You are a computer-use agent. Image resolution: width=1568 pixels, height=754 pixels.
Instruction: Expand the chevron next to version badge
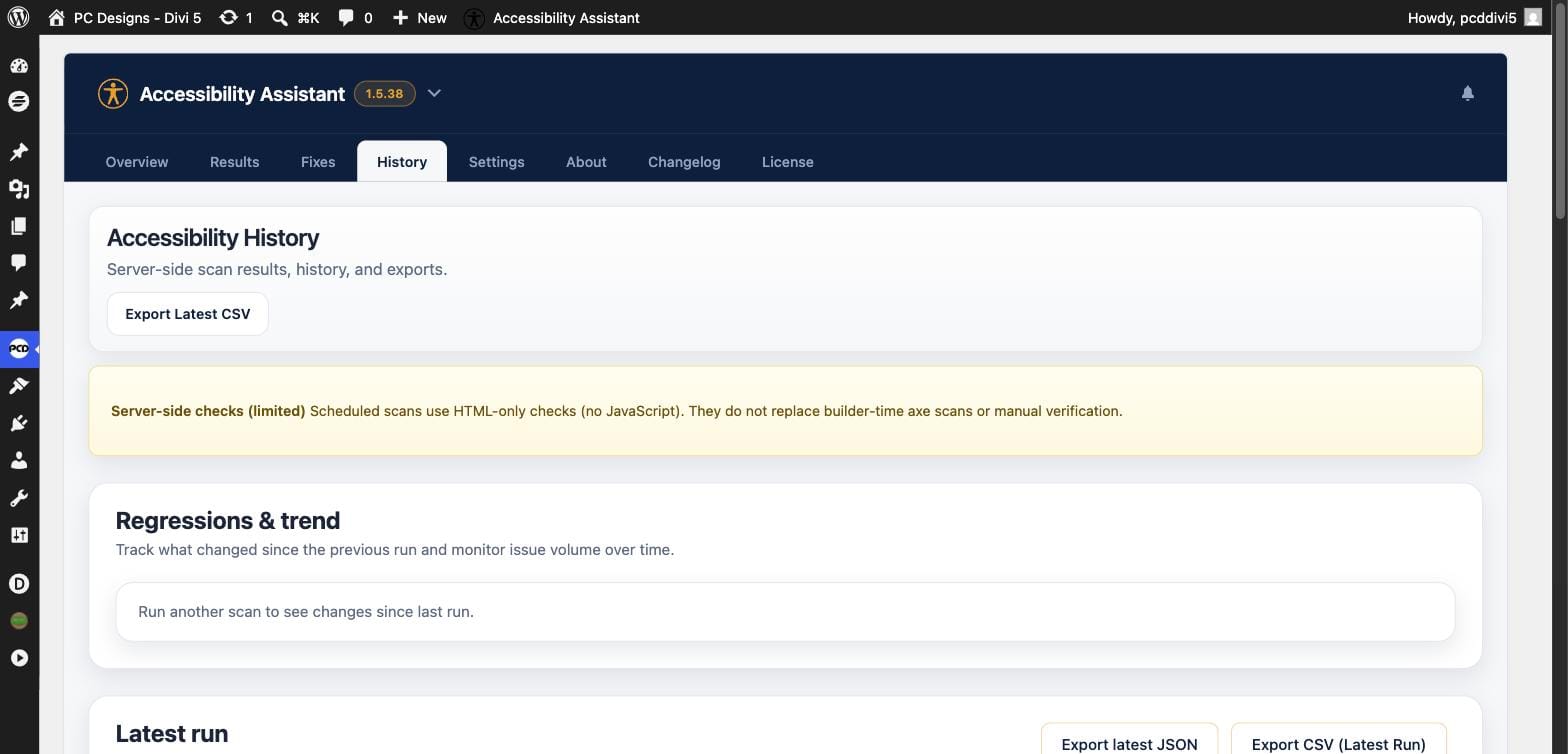click(x=434, y=93)
